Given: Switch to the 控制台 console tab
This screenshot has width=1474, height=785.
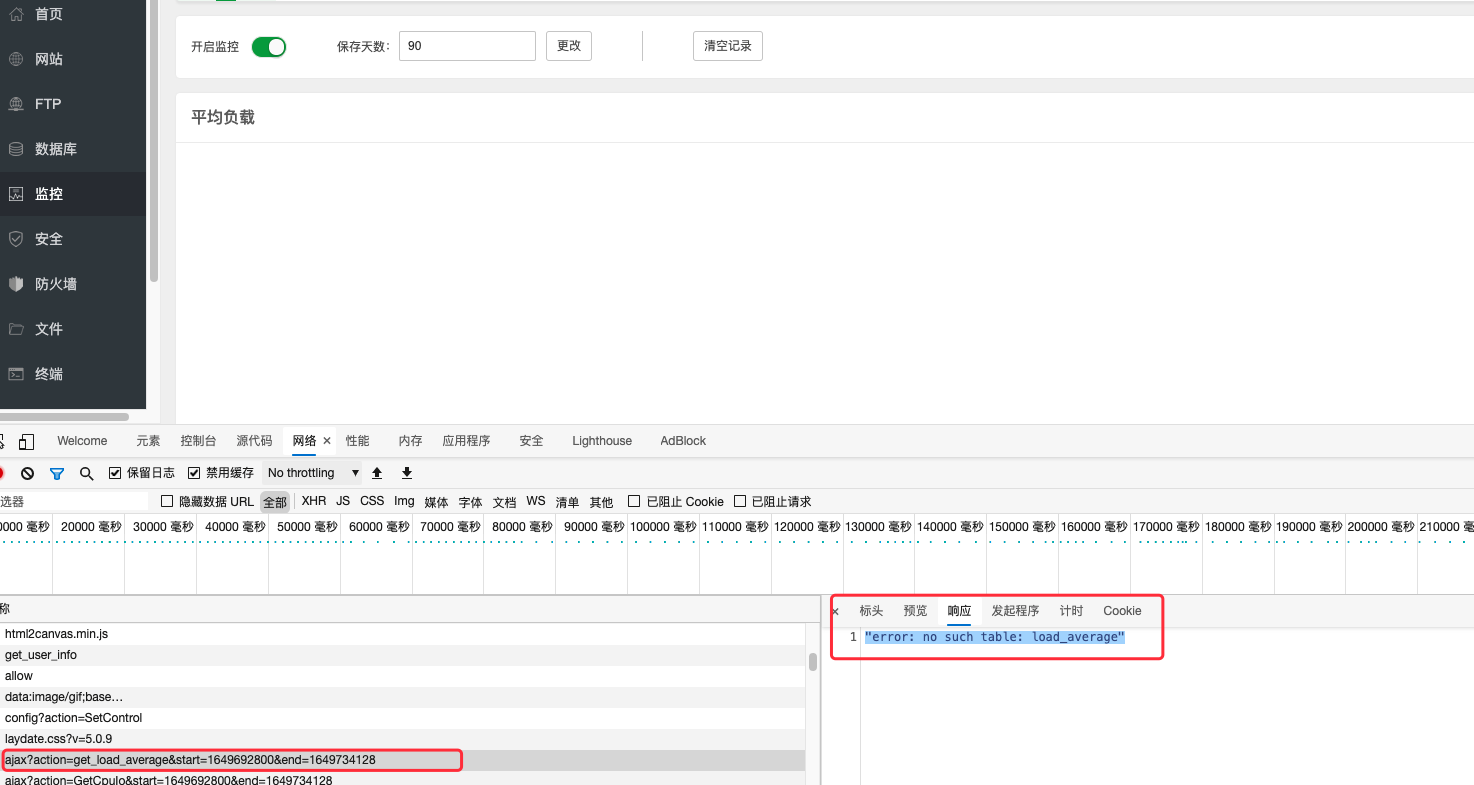Looking at the screenshot, I should (x=198, y=441).
